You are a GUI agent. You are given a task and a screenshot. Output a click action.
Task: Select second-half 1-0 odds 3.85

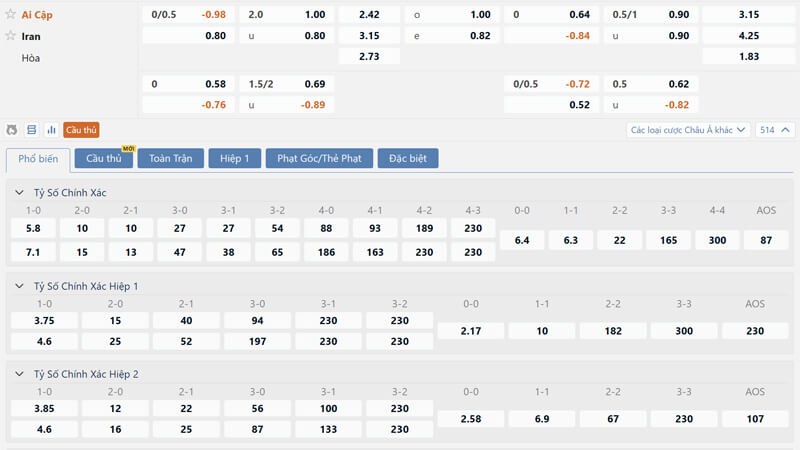pos(44,408)
